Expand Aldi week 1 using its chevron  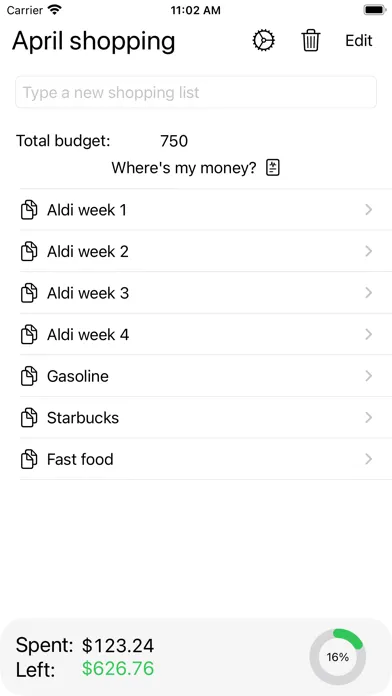pyautogui.click(x=368, y=210)
